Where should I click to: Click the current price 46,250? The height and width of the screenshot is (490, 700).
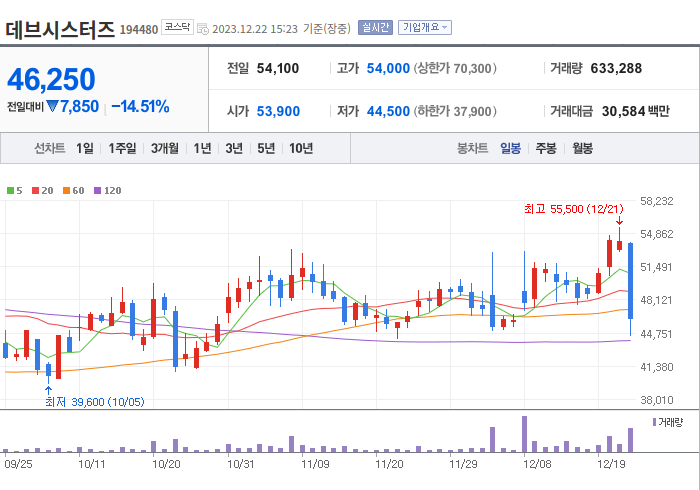tap(51, 80)
